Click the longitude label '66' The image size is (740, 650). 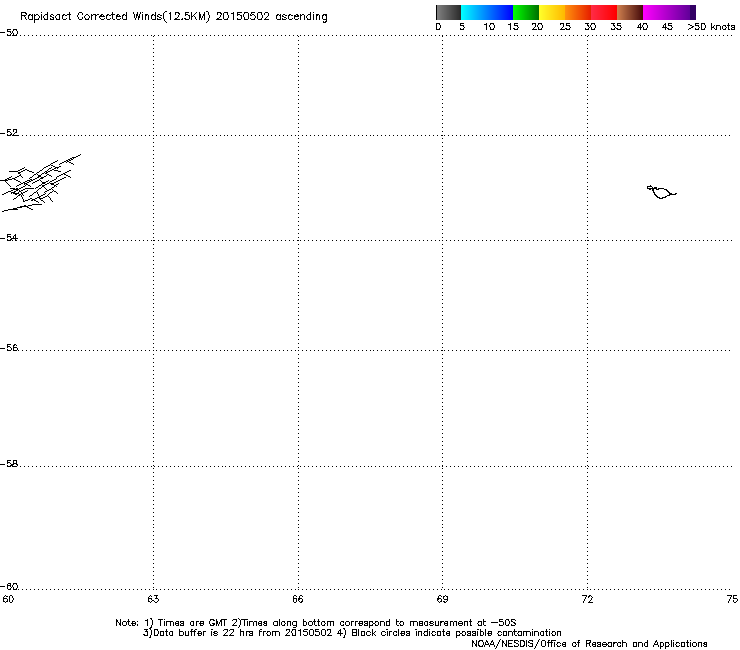pos(298,599)
